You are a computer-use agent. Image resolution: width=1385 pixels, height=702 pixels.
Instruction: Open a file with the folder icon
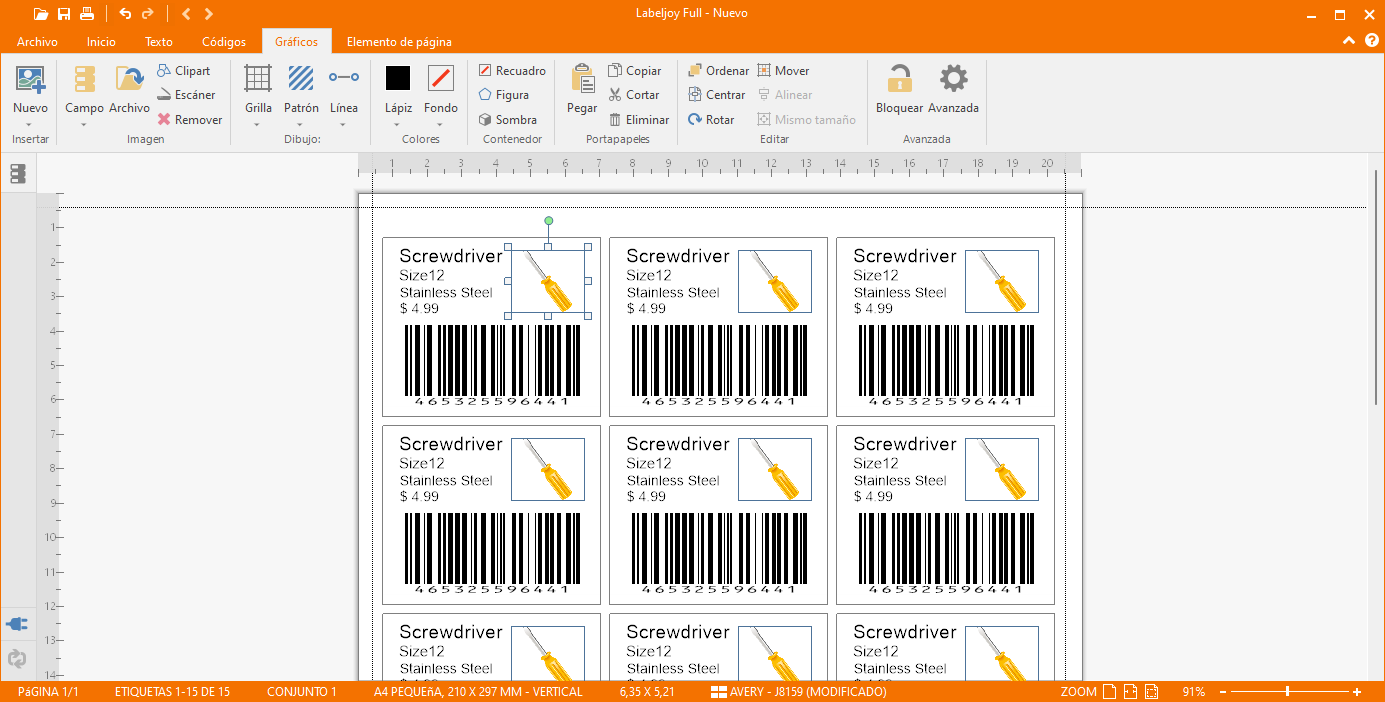point(40,14)
